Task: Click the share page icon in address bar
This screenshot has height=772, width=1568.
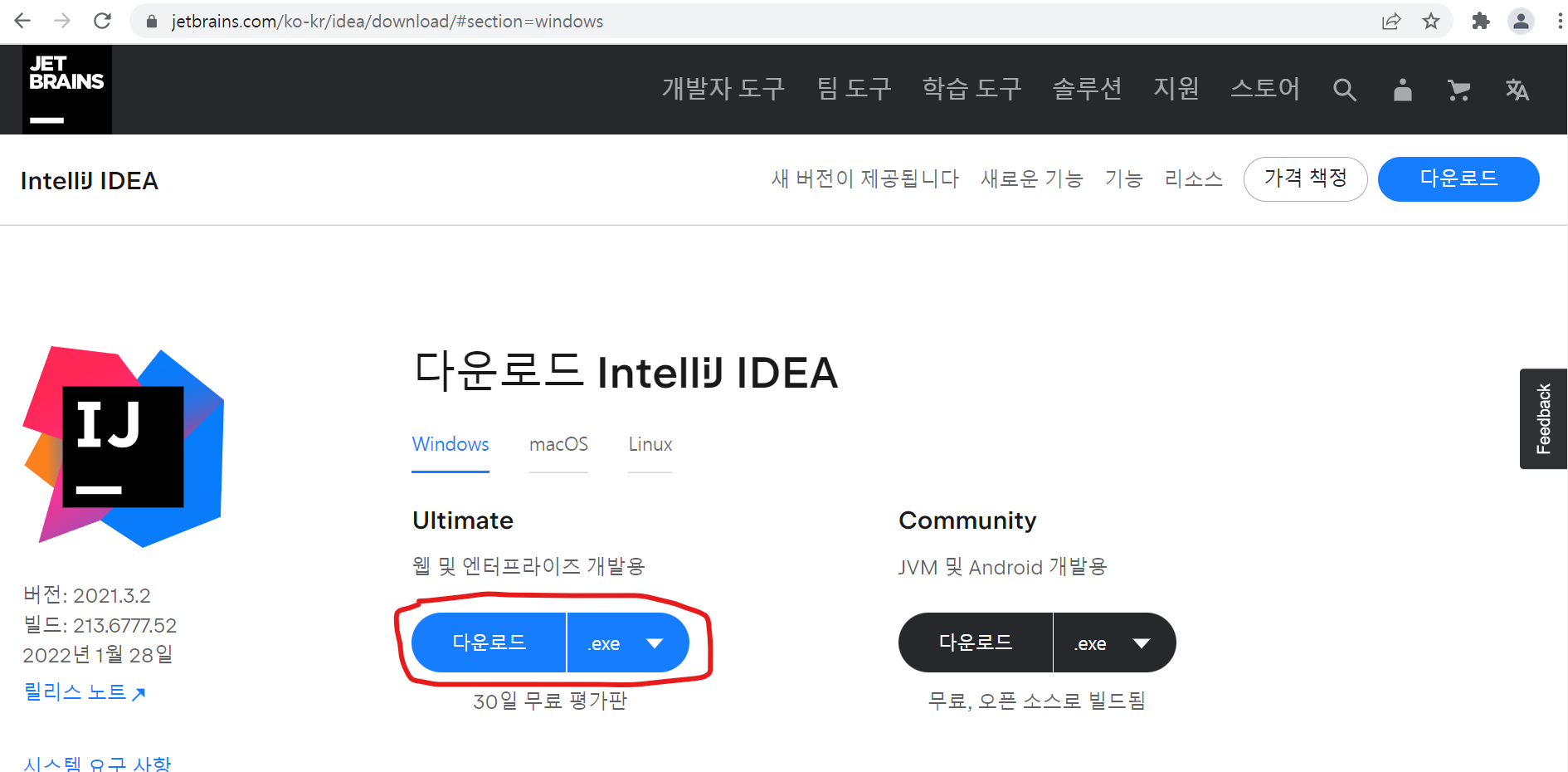Action: [1391, 22]
